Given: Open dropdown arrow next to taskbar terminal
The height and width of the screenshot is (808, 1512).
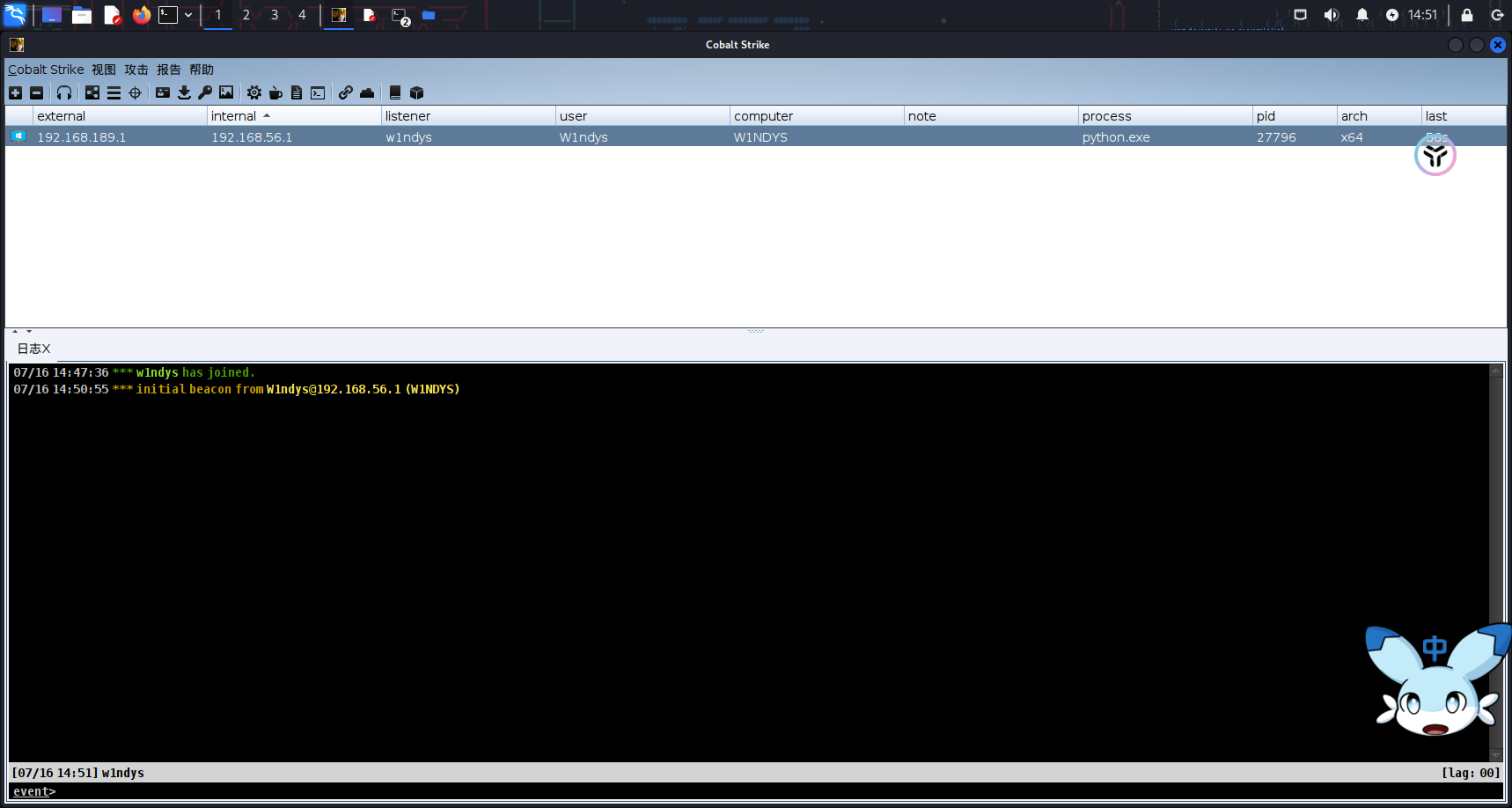Looking at the screenshot, I should [188, 15].
